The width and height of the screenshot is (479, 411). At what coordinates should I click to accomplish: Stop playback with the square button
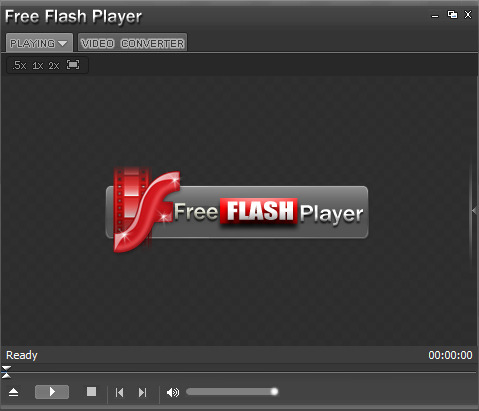pyautogui.click(x=91, y=392)
